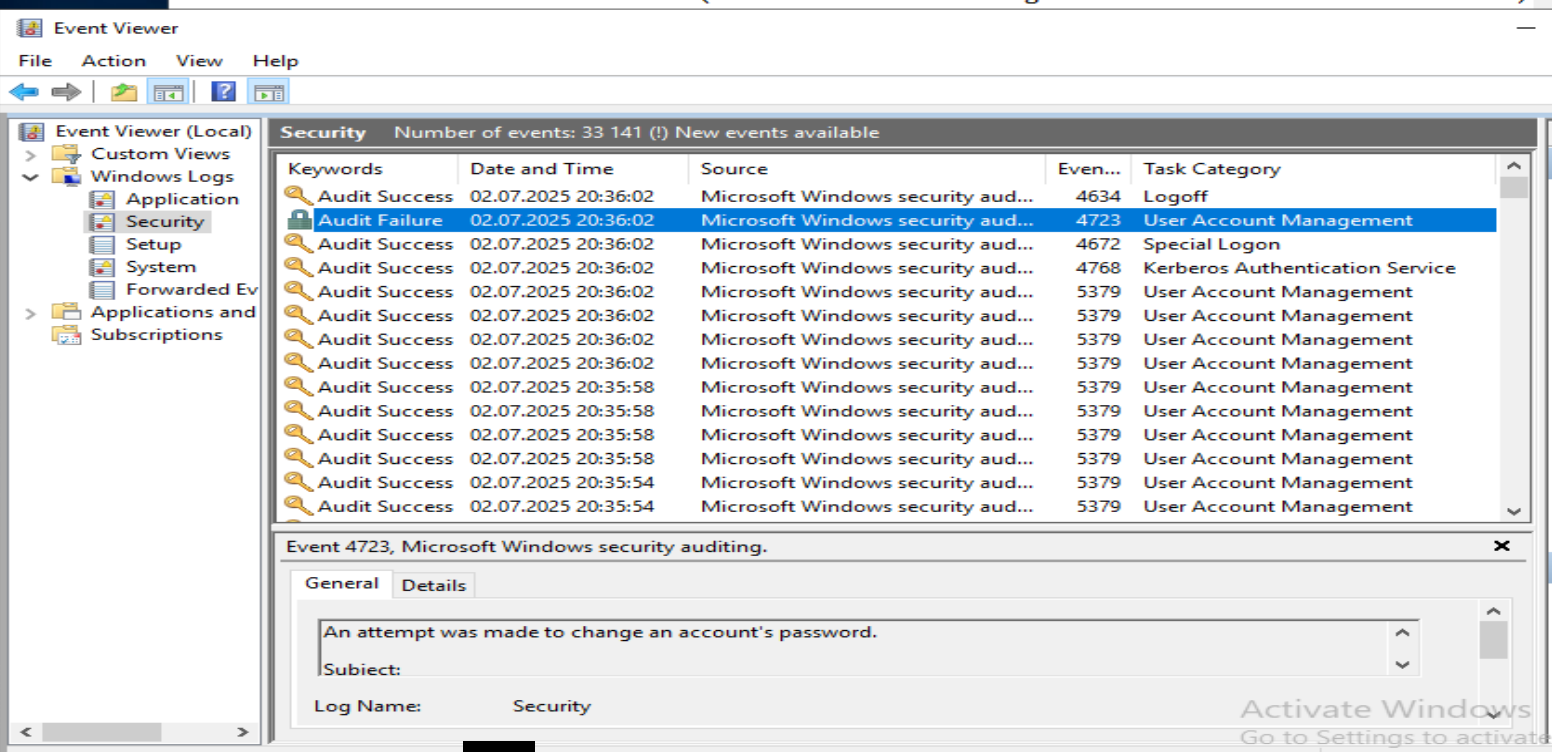This screenshot has width=1552, height=752.
Task: Collapse the Windows Logs node
Action: [31, 177]
